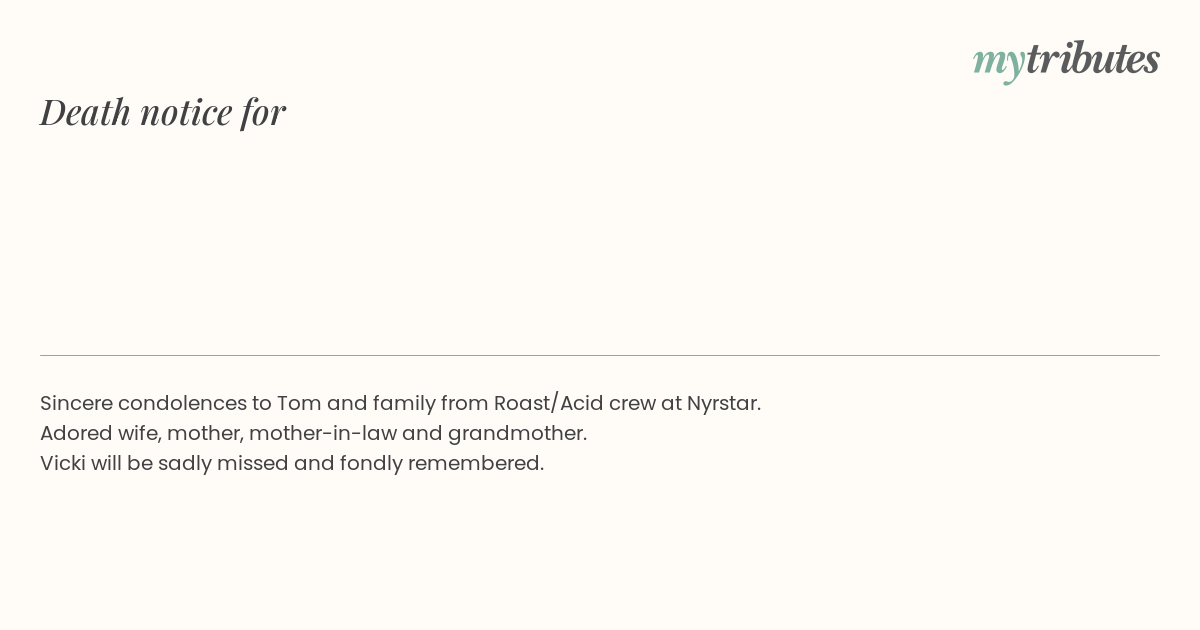Click the word 'mother-in-law'
The width and height of the screenshot is (1200, 630).
(322, 433)
